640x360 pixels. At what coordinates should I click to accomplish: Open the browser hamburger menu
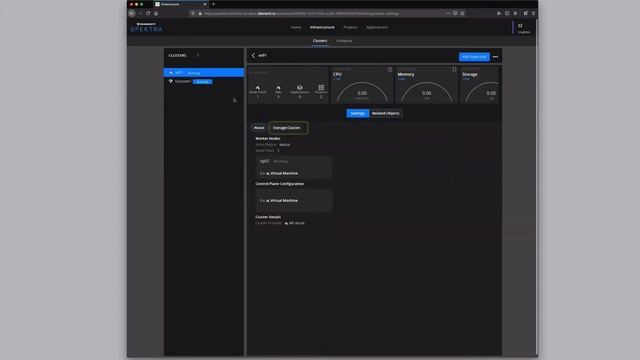pyautogui.click(x=533, y=13)
